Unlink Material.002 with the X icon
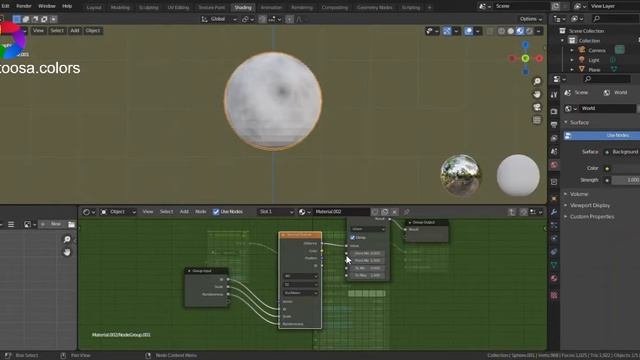Screen dimensions: 640x360 (x=394, y=212)
